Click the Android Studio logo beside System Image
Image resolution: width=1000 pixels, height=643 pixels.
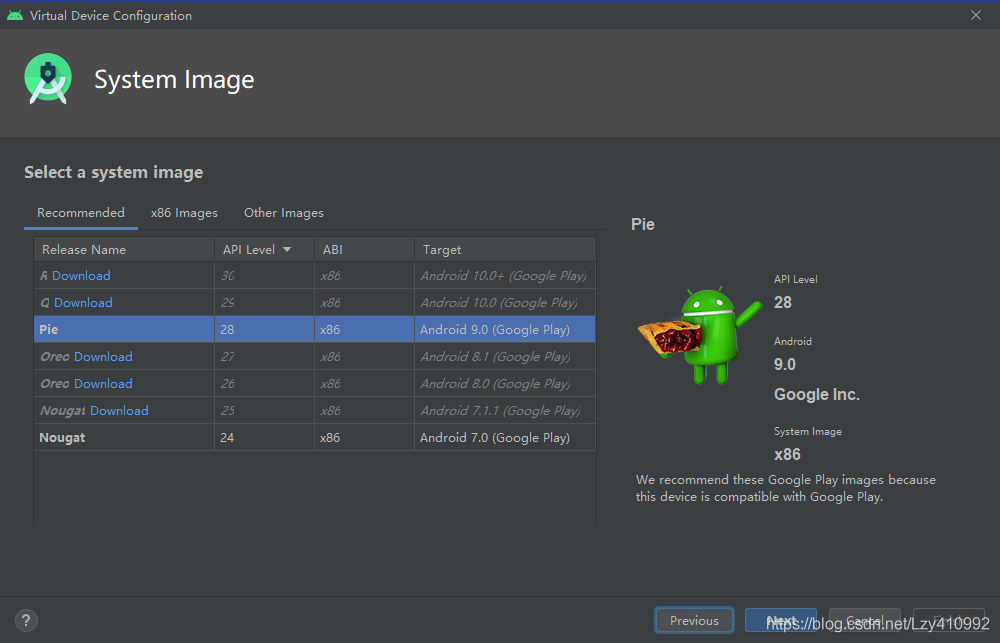[48, 78]
